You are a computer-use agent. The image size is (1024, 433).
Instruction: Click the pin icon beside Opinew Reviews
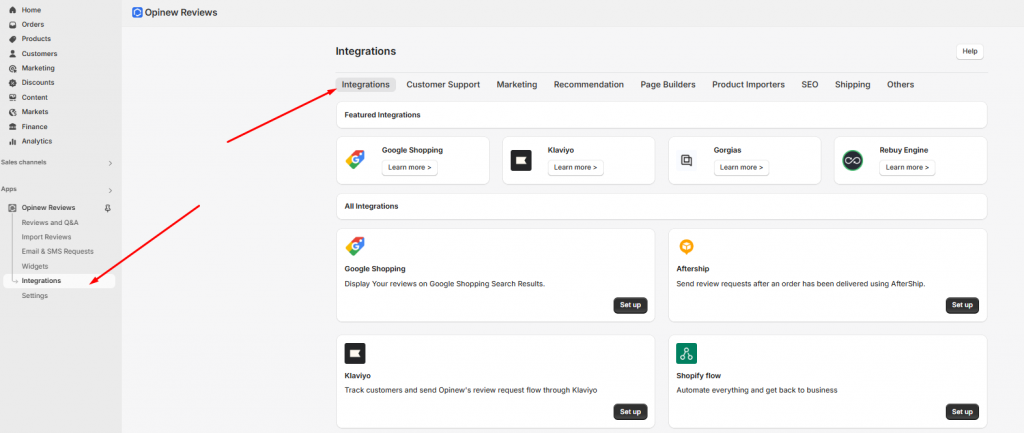(108, 208)
